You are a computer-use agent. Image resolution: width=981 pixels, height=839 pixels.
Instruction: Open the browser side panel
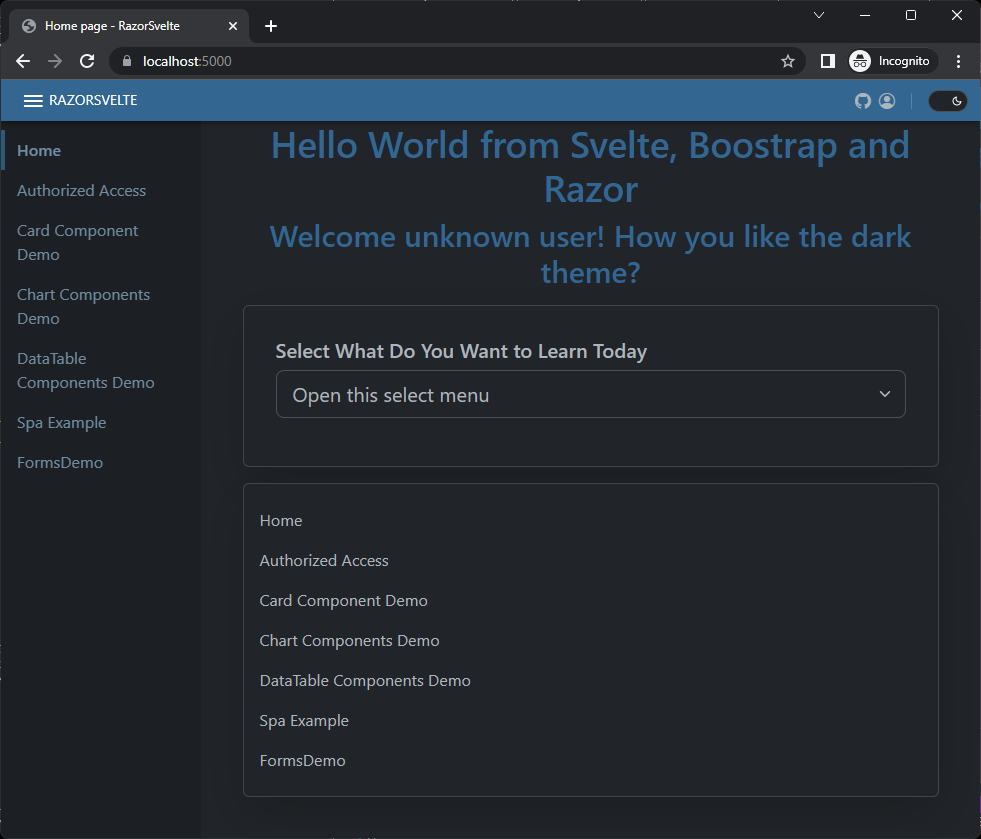pos(827,61)
